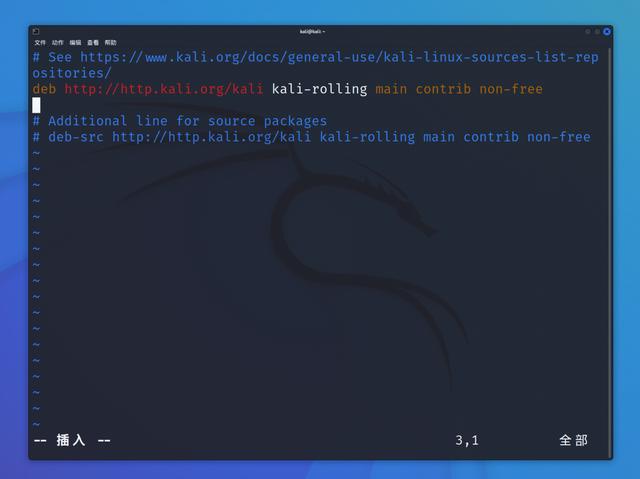The image size is (640, 479).
Task: Click the http://http.kali.org/kali URL in the deb-src comment
Action: pos(211,137)
